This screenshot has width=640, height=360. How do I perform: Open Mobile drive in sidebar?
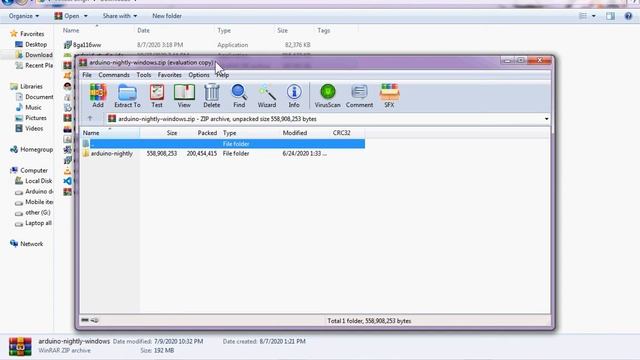(34, 202)
